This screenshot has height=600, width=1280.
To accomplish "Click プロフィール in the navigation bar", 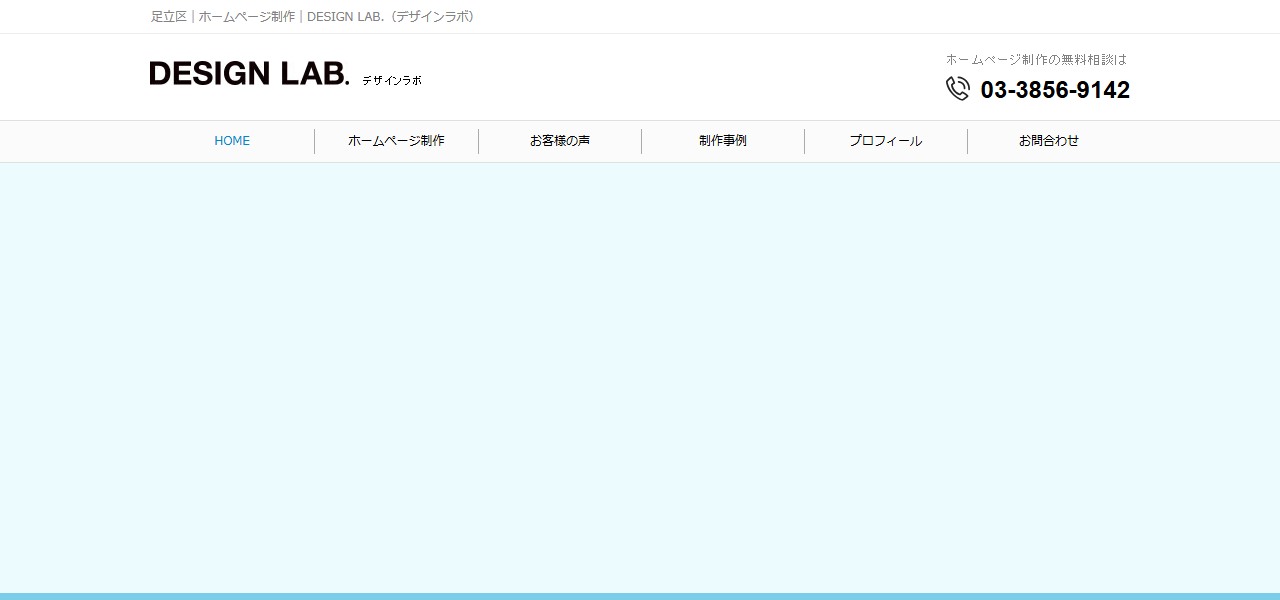I will (886, 140).
